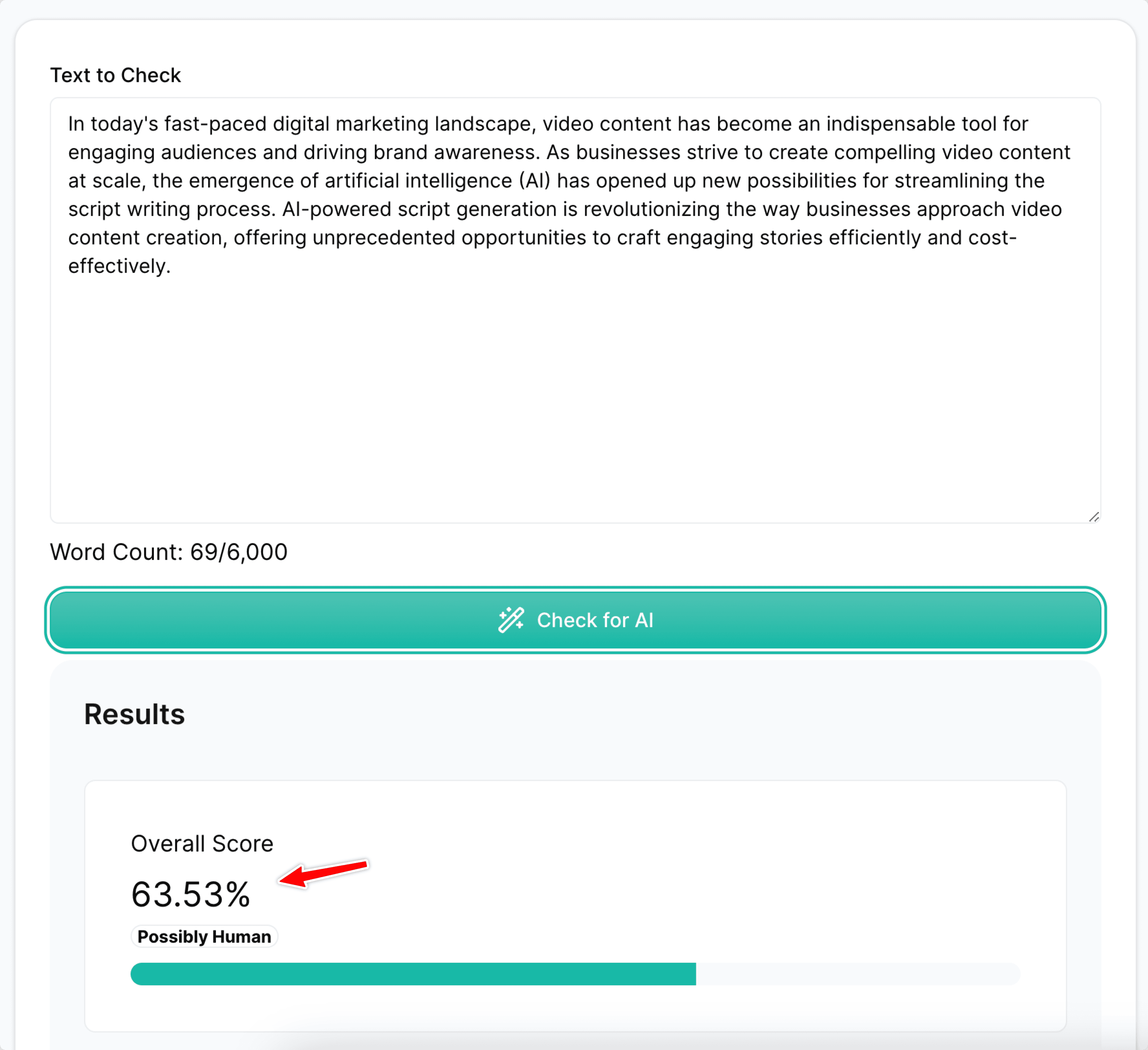Click the red arrow pointing at the score

pos(324,873)
